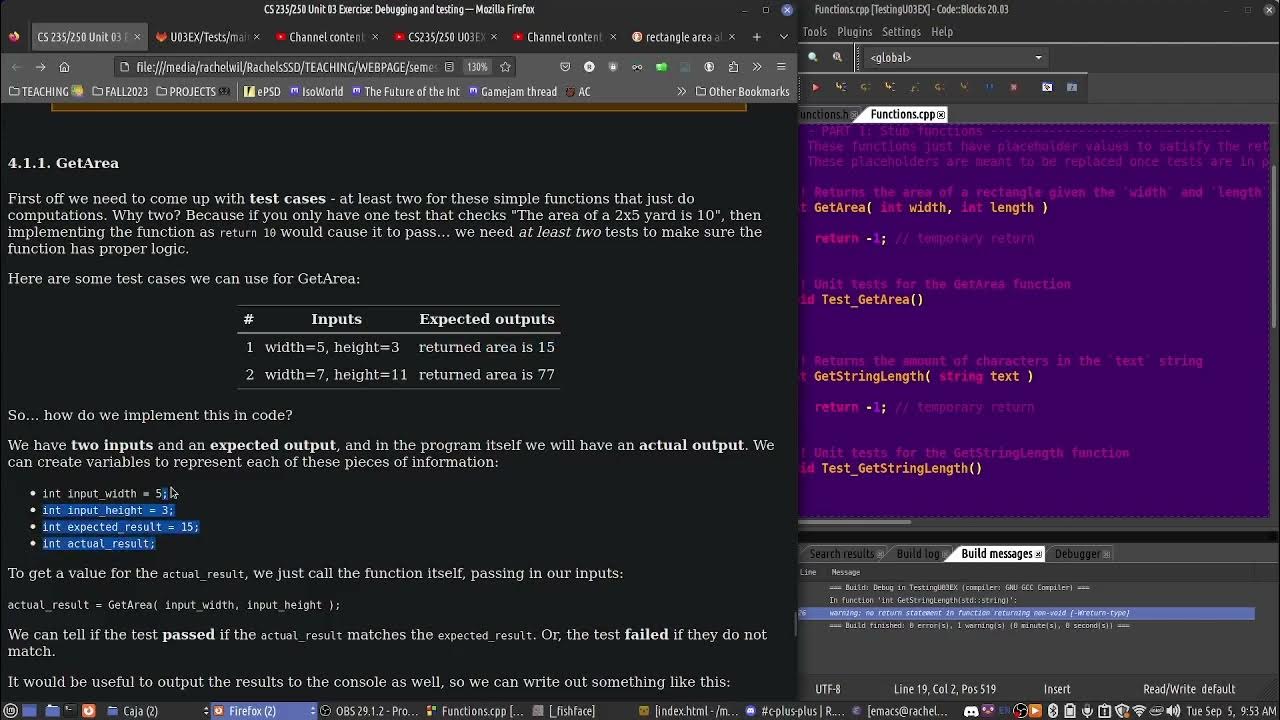
Task: Click the 130% zoom level indicator
Action: pyautogui.click(x=477, y=67)
